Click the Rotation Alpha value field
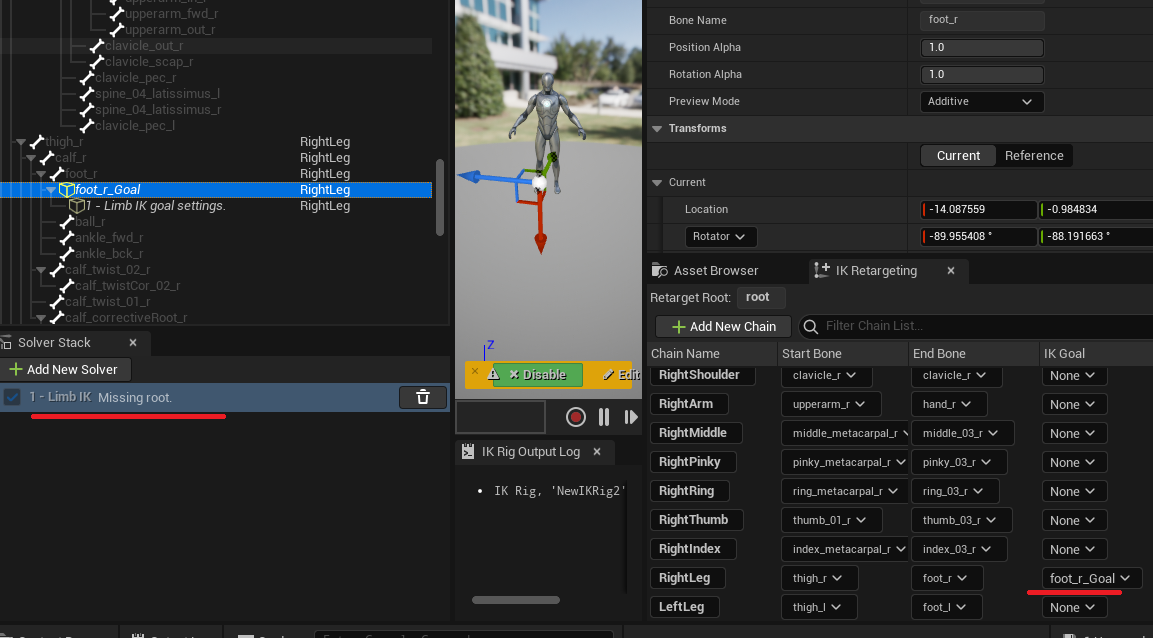The width and height of the screenshot is (1153, 638). (982, 75)
